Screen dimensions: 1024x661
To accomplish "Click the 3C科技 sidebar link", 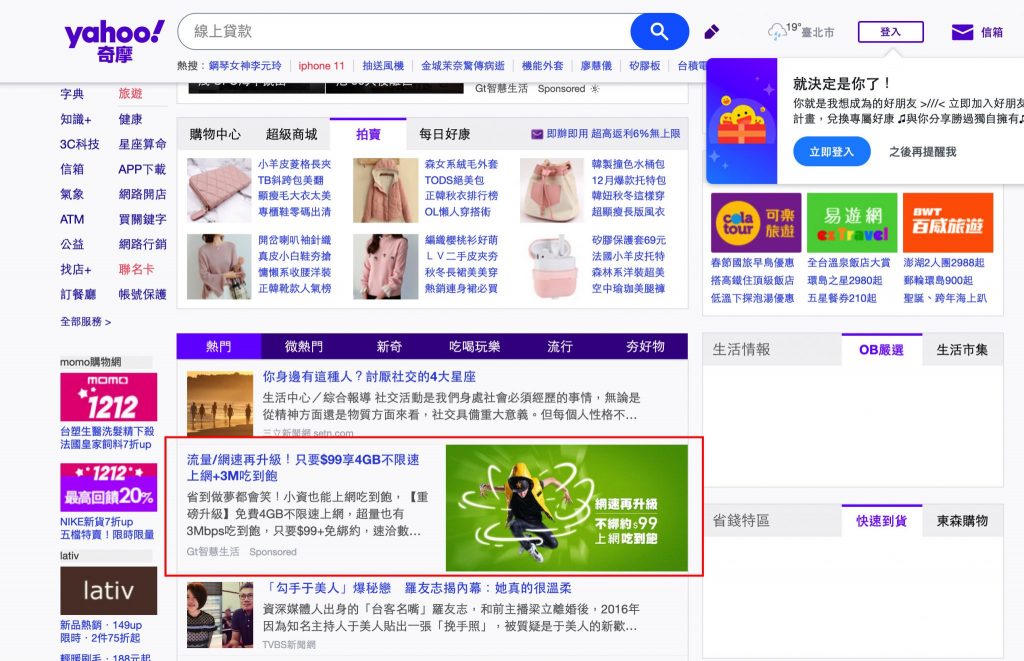I will (x=80, y=144).
